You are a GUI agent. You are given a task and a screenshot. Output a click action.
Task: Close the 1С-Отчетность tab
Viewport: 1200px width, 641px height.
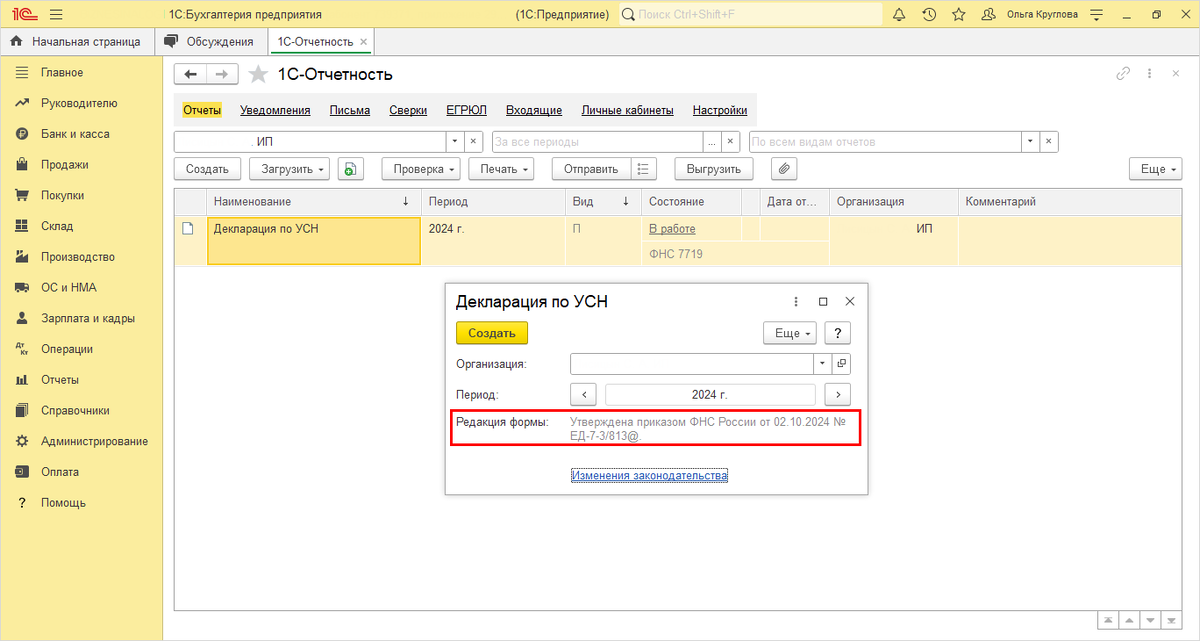click(364, 42)
